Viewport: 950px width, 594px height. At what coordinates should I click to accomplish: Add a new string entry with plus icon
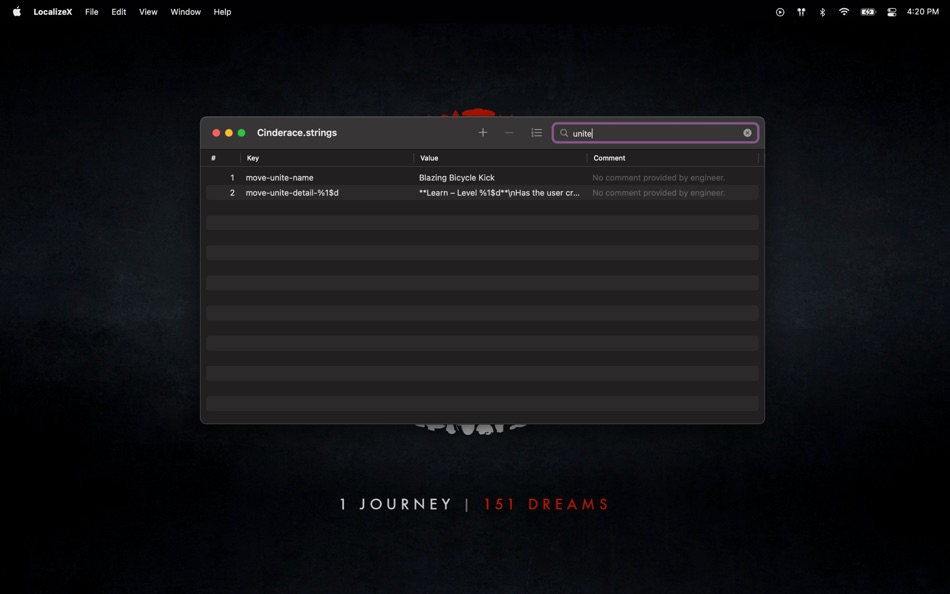click(482, 133)
